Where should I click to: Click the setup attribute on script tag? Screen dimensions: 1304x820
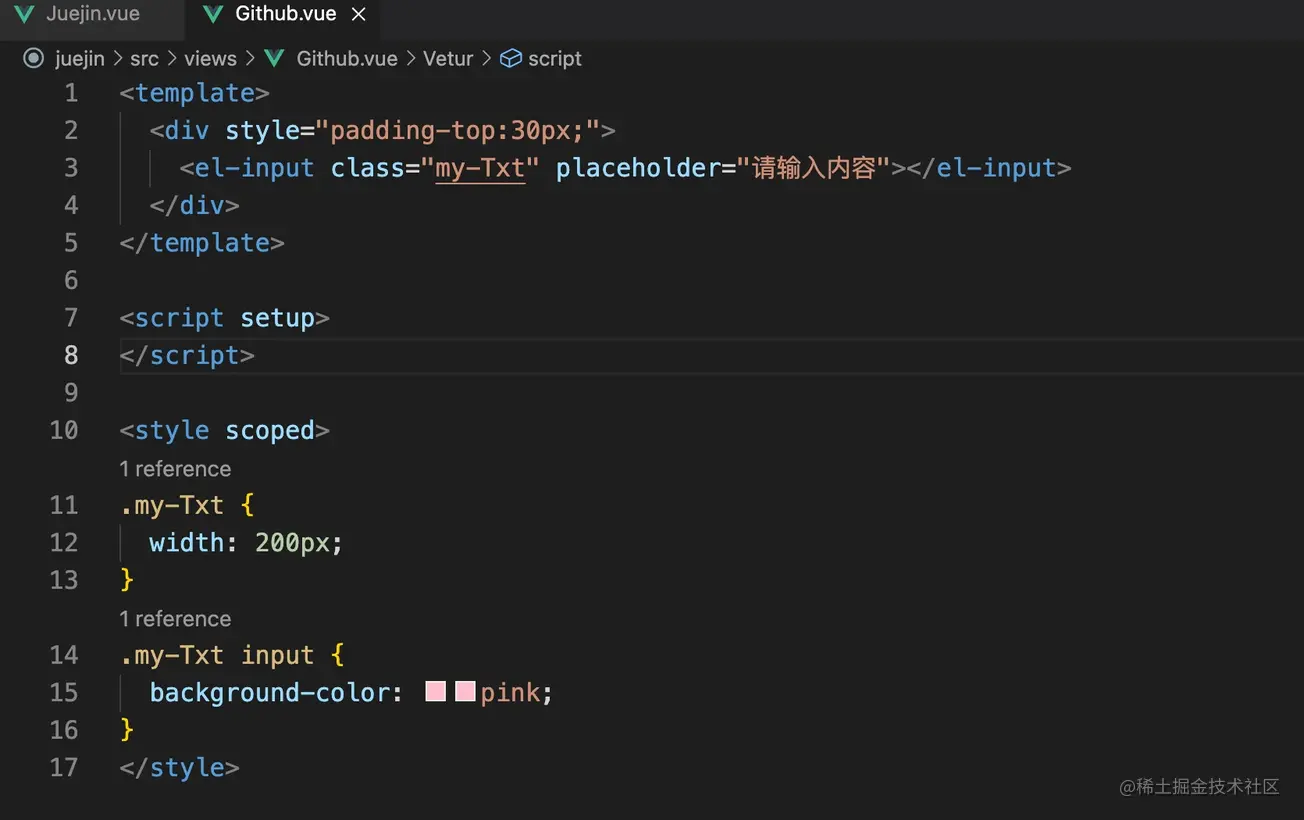point(277,318)
